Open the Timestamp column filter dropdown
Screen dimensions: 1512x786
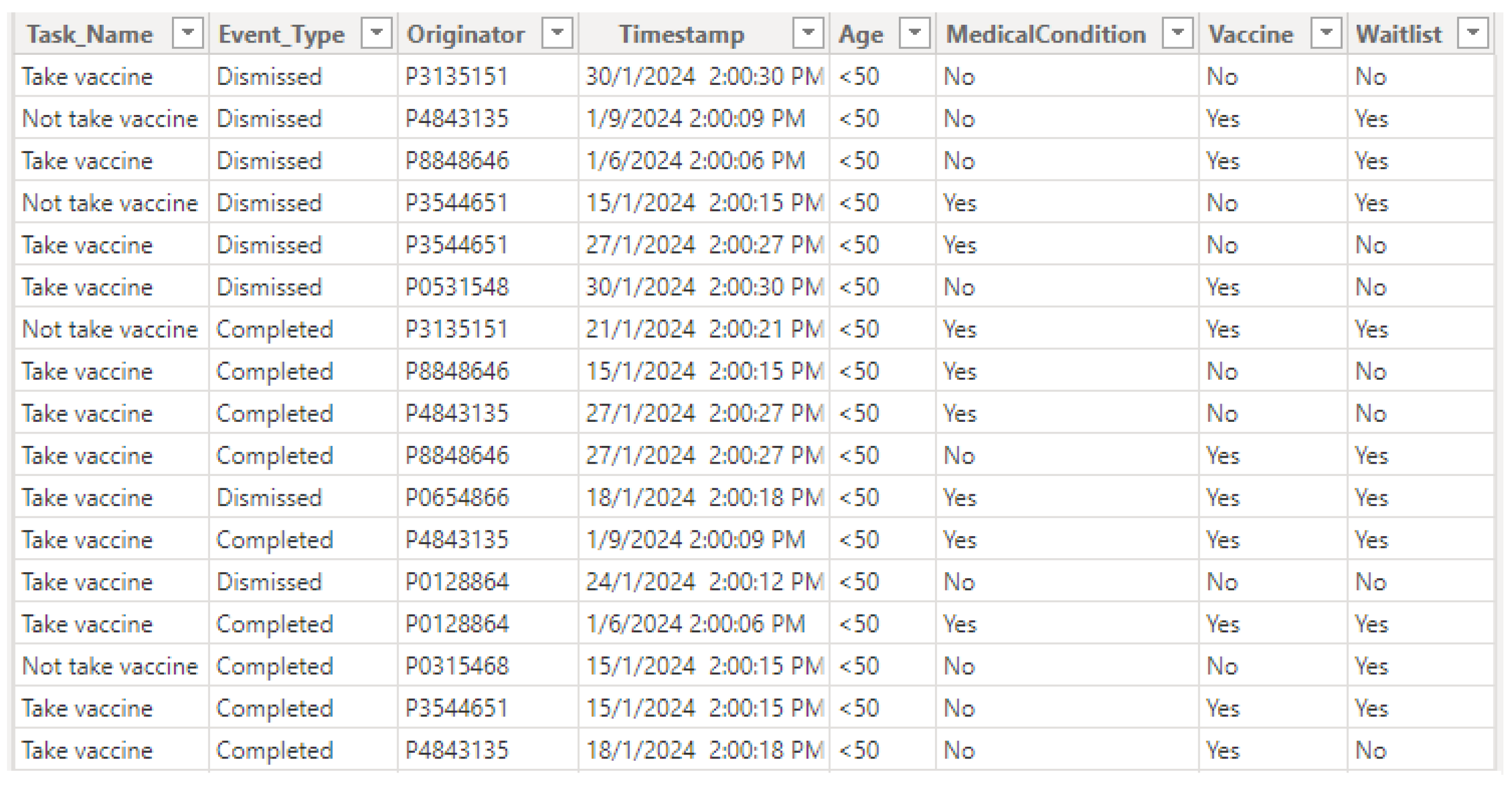(x=808, y=33)
